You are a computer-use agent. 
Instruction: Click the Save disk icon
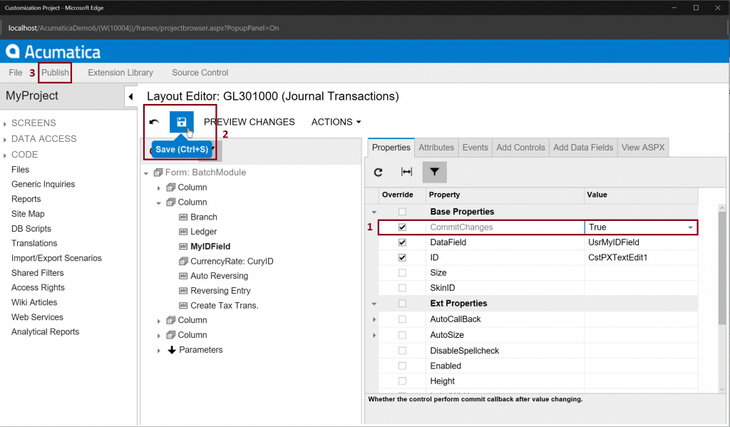tap(182, 122)
